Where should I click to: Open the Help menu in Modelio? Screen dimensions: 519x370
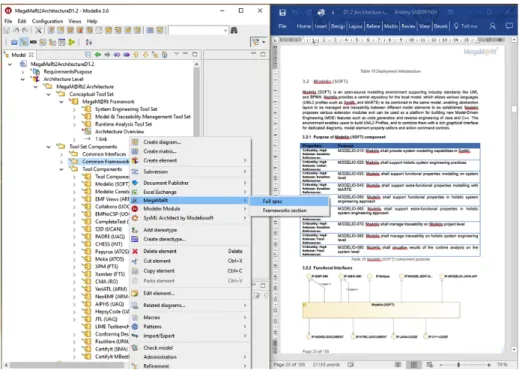pyautogui.click(x=92, y=21)
